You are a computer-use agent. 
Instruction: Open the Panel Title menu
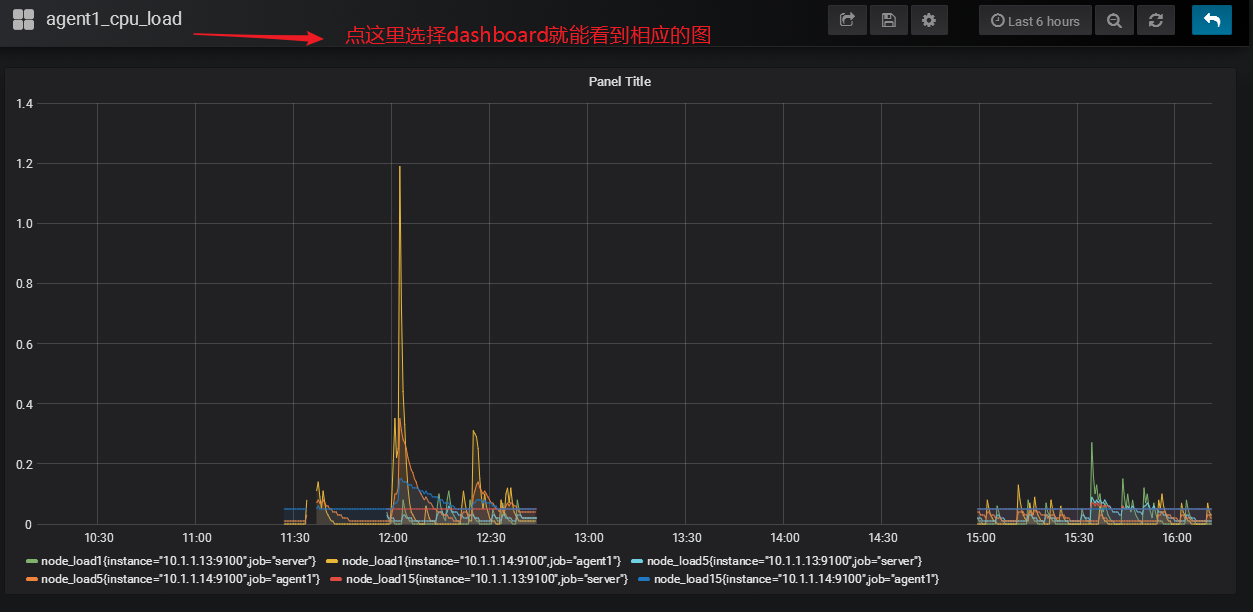pyautogui.click(x=620, y=81)
